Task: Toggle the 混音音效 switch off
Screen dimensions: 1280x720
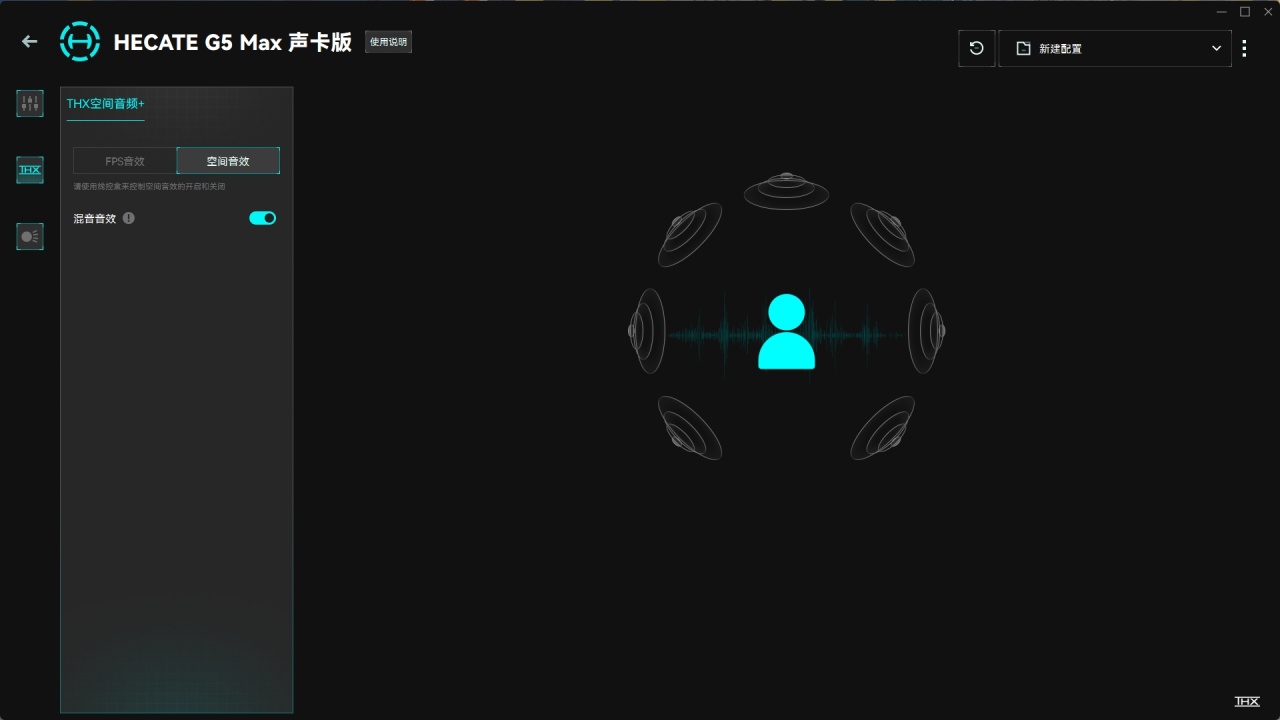Action: (x=263, y=218)
